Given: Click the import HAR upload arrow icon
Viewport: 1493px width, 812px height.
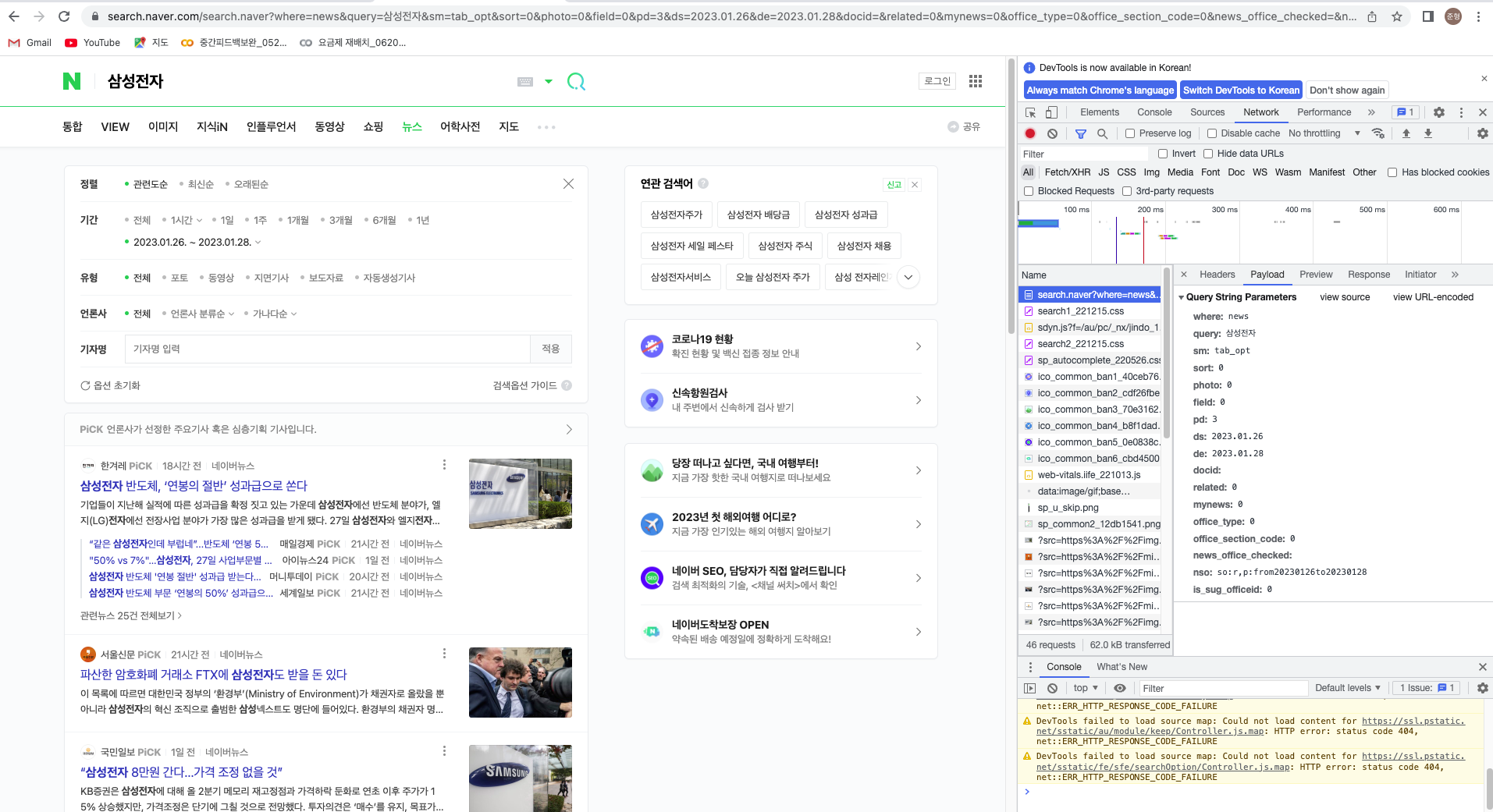Looking at the screenshot, I should [1406, 133].
